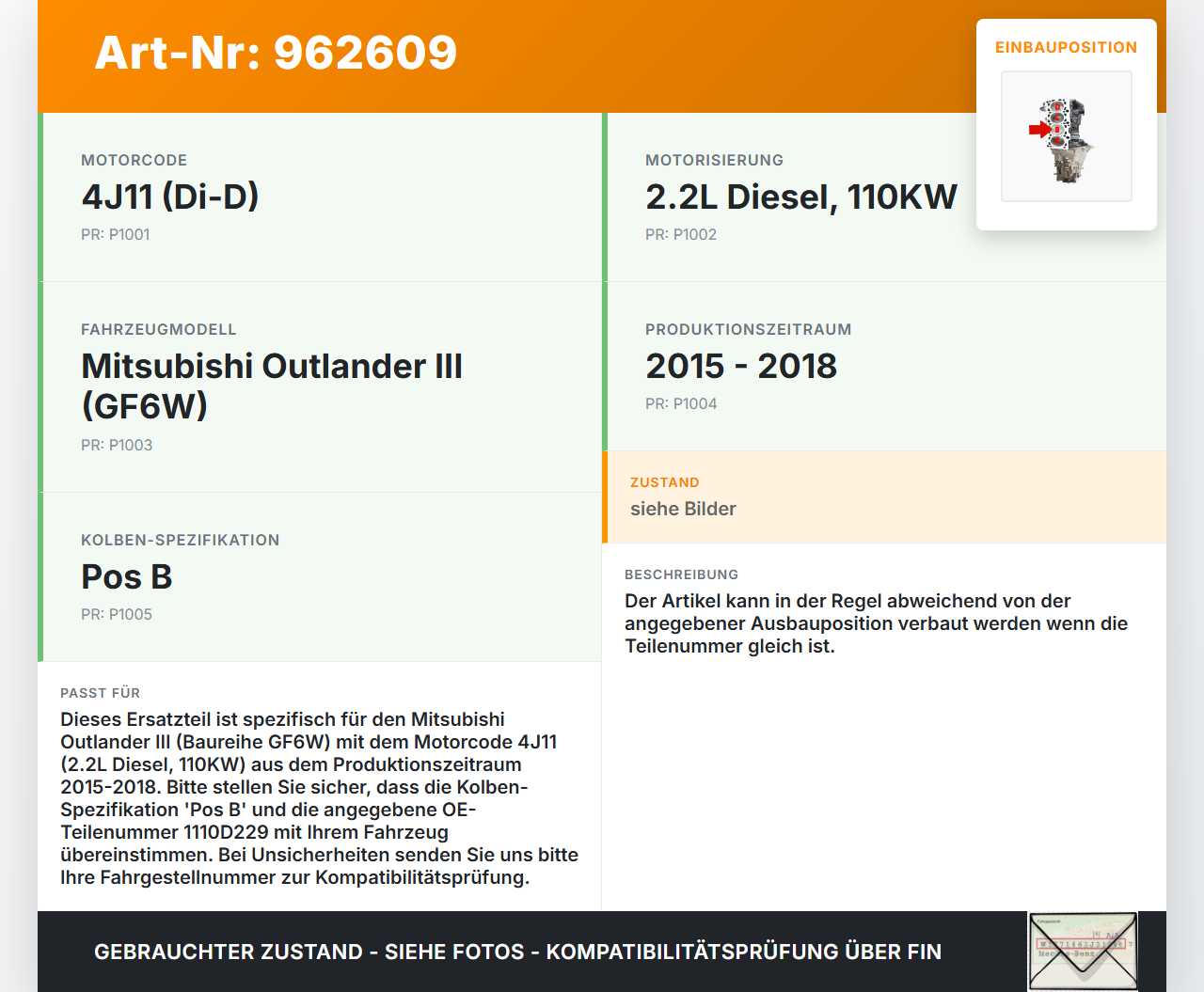Image resolution: width=1204 pixels, height=992 pixels.
Task: Open the MOTORCODE section icon area
Action: point(135,160)
